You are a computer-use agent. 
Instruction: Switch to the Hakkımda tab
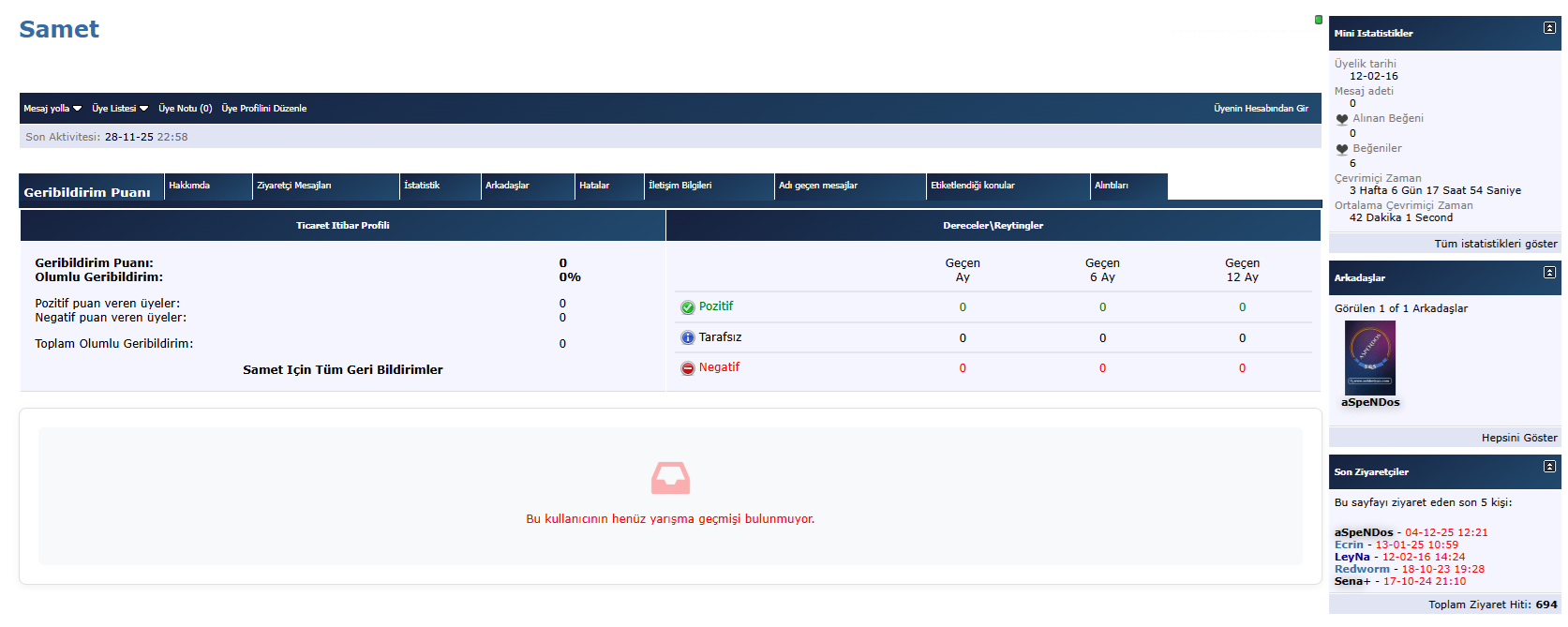(189, 186)
